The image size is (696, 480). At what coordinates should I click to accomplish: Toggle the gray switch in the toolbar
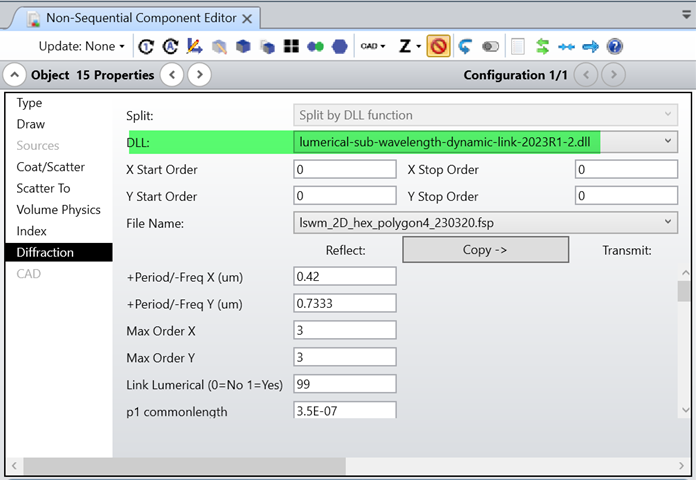tap(490, 46)
